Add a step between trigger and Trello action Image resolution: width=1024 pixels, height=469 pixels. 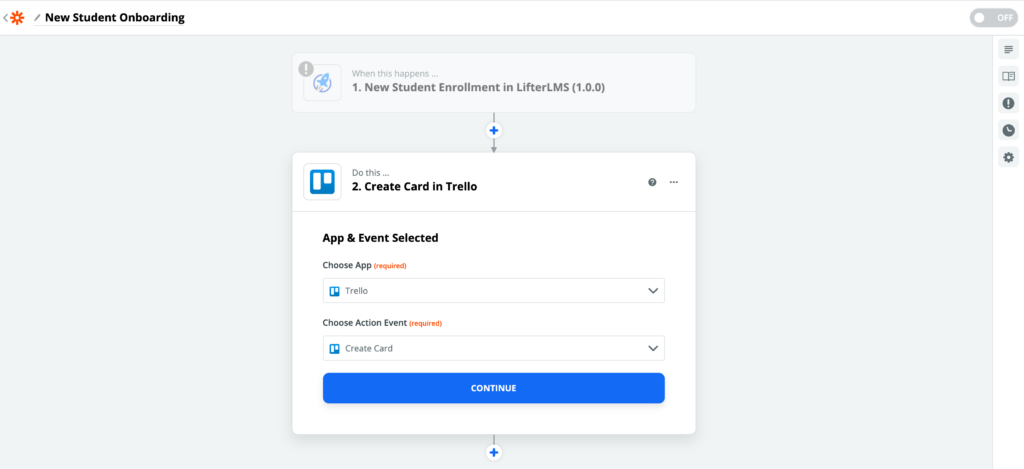pyautogui.click(x=494, y=131)
